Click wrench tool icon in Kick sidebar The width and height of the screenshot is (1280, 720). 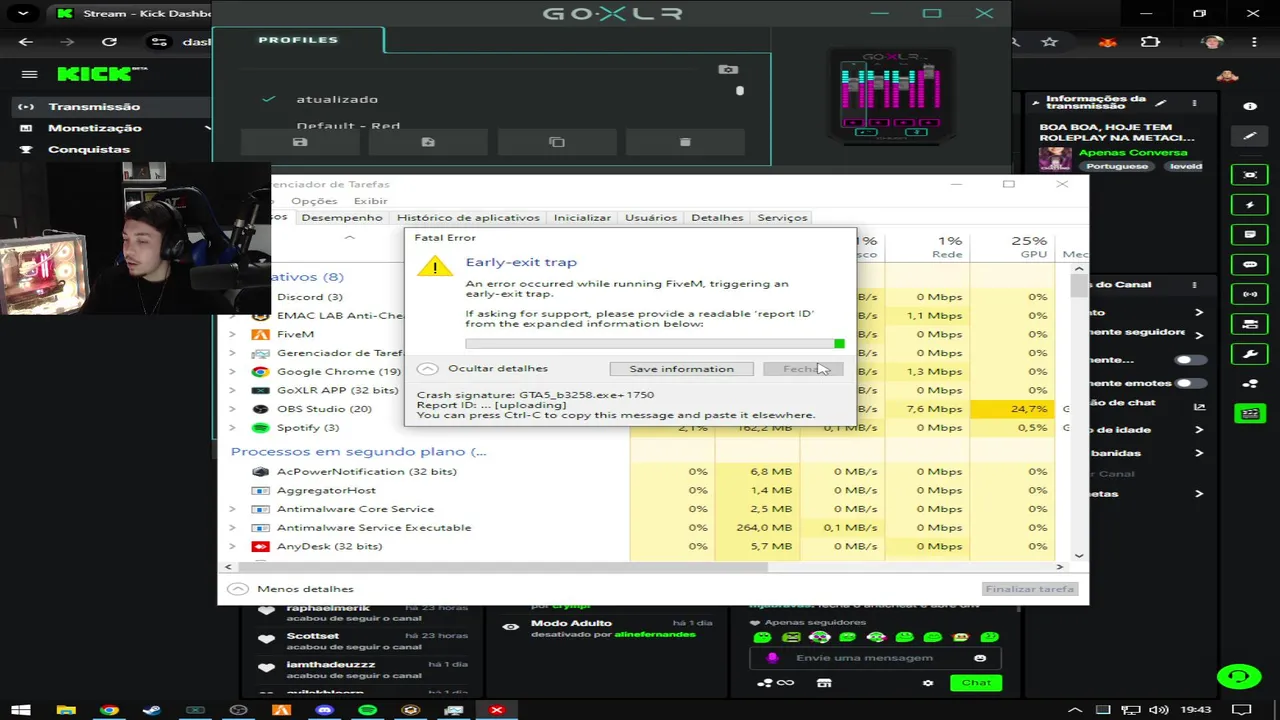coord(1250,354)
